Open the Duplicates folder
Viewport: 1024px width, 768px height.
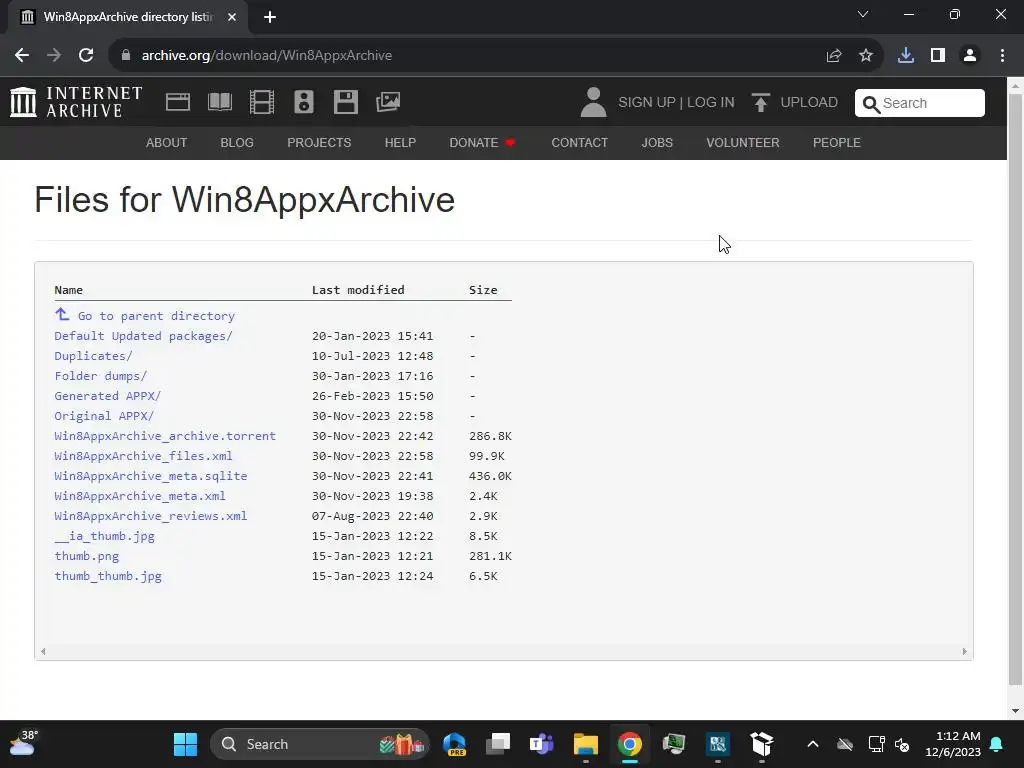point(93,356)
